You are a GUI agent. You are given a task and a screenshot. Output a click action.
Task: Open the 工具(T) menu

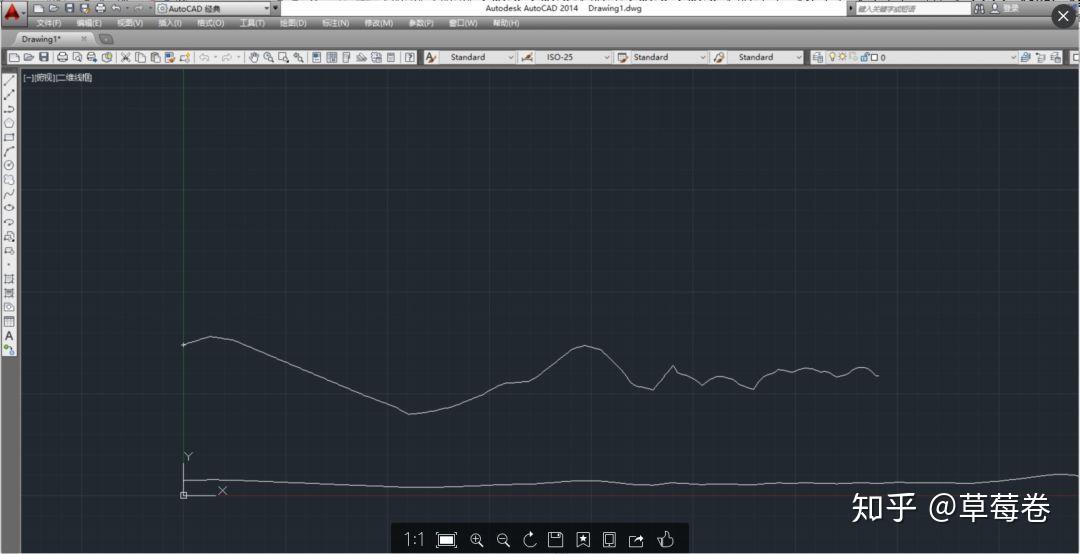coord(252,23)
